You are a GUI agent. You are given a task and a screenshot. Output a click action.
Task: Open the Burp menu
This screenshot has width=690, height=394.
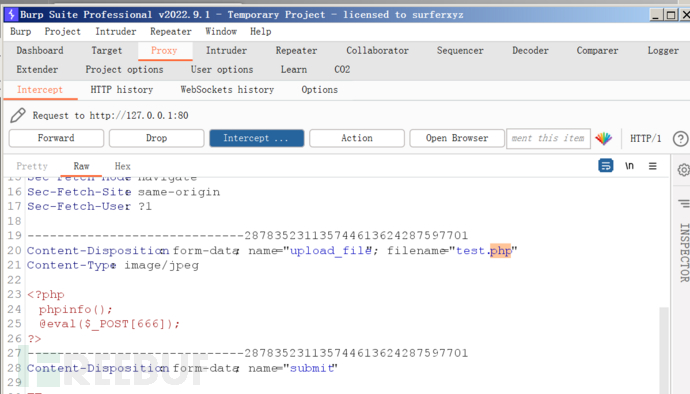(x=21, y=32)
